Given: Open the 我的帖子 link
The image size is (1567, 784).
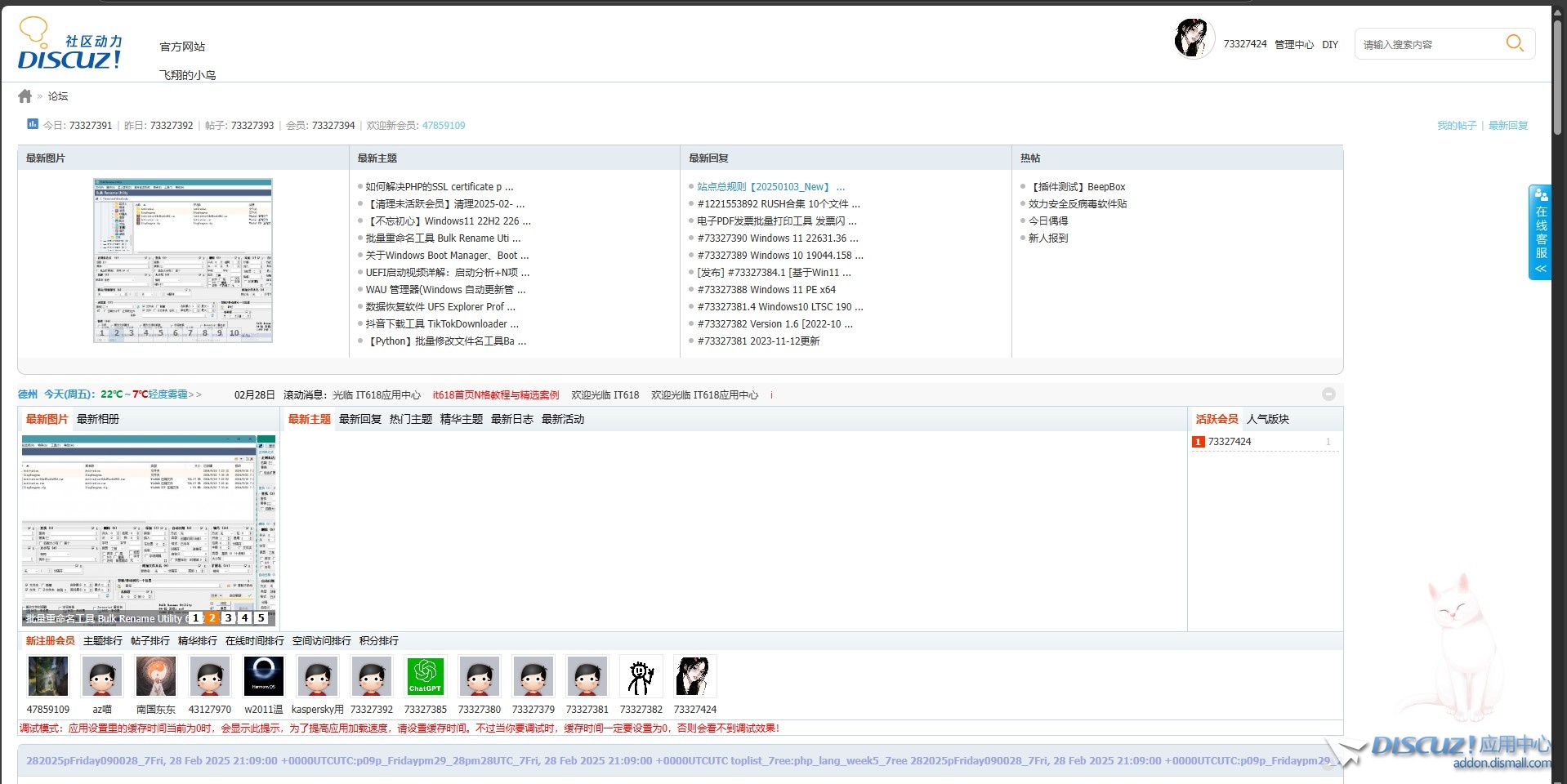Looking at the screenshot, I should (1456, 126).
